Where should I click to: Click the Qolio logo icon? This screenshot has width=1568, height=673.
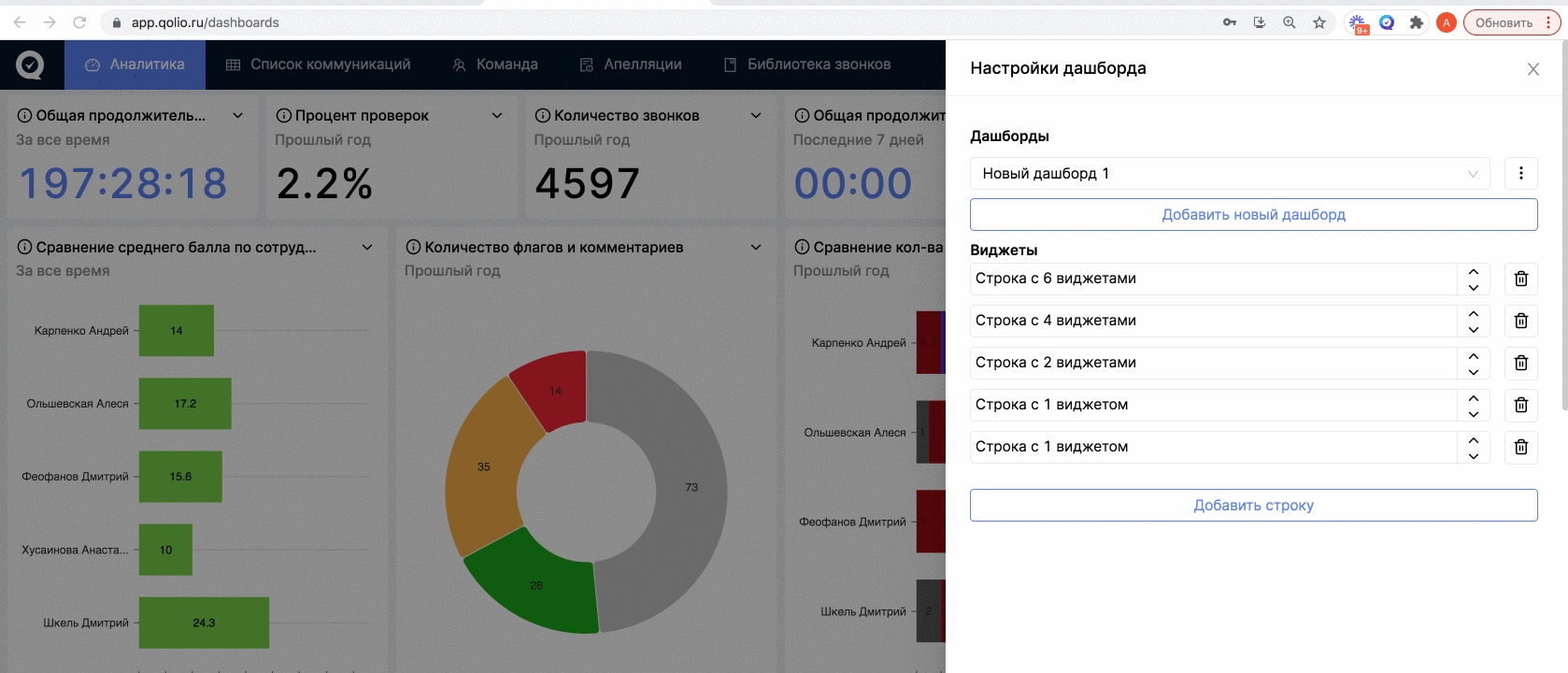30,64
